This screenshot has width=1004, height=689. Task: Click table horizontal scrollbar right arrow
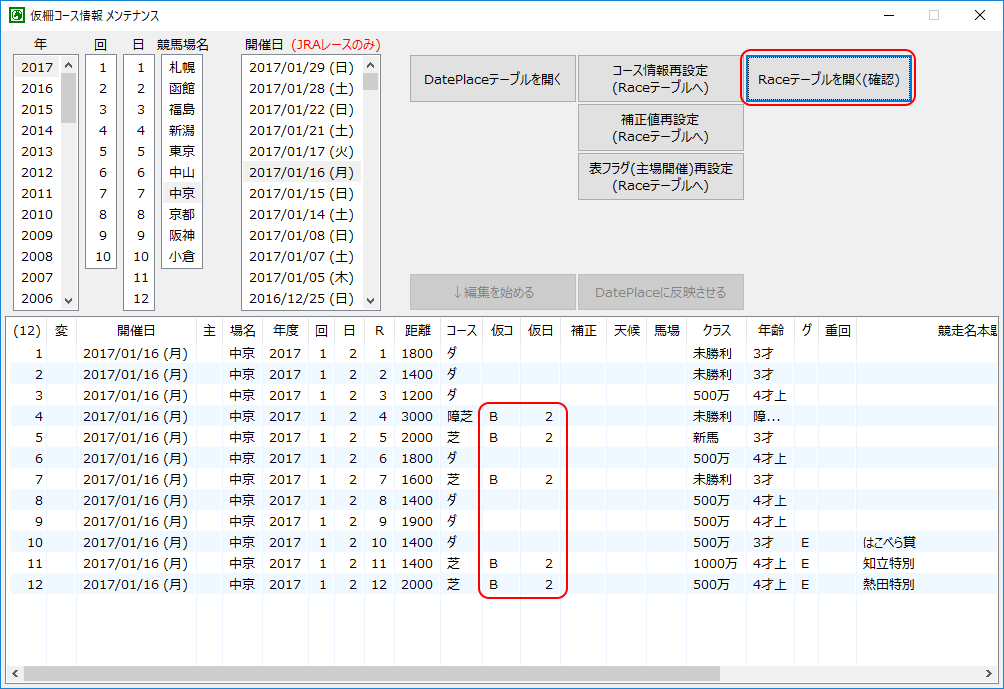click(989, 673)
